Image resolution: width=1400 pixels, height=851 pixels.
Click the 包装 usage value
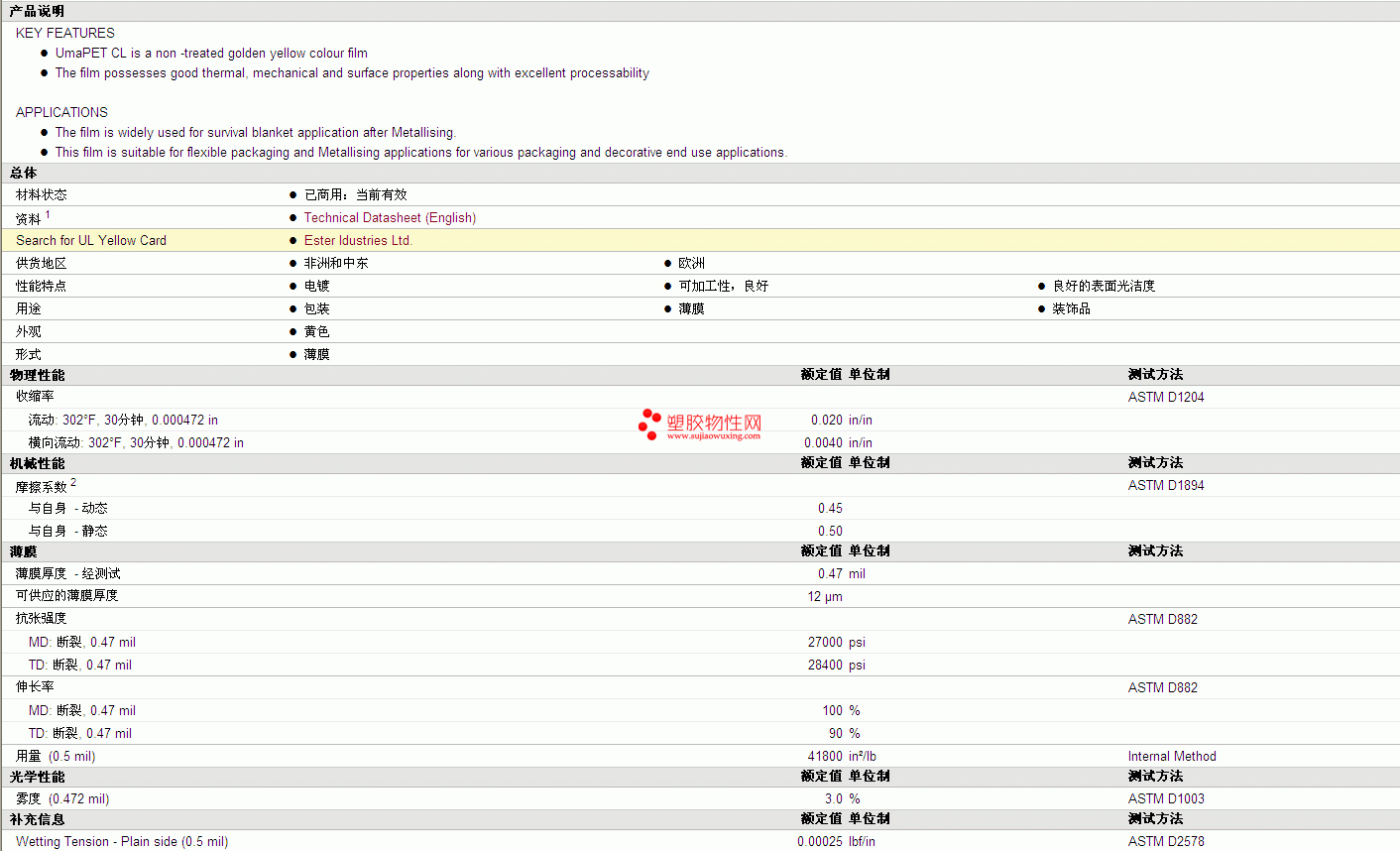tap(317, 308)
